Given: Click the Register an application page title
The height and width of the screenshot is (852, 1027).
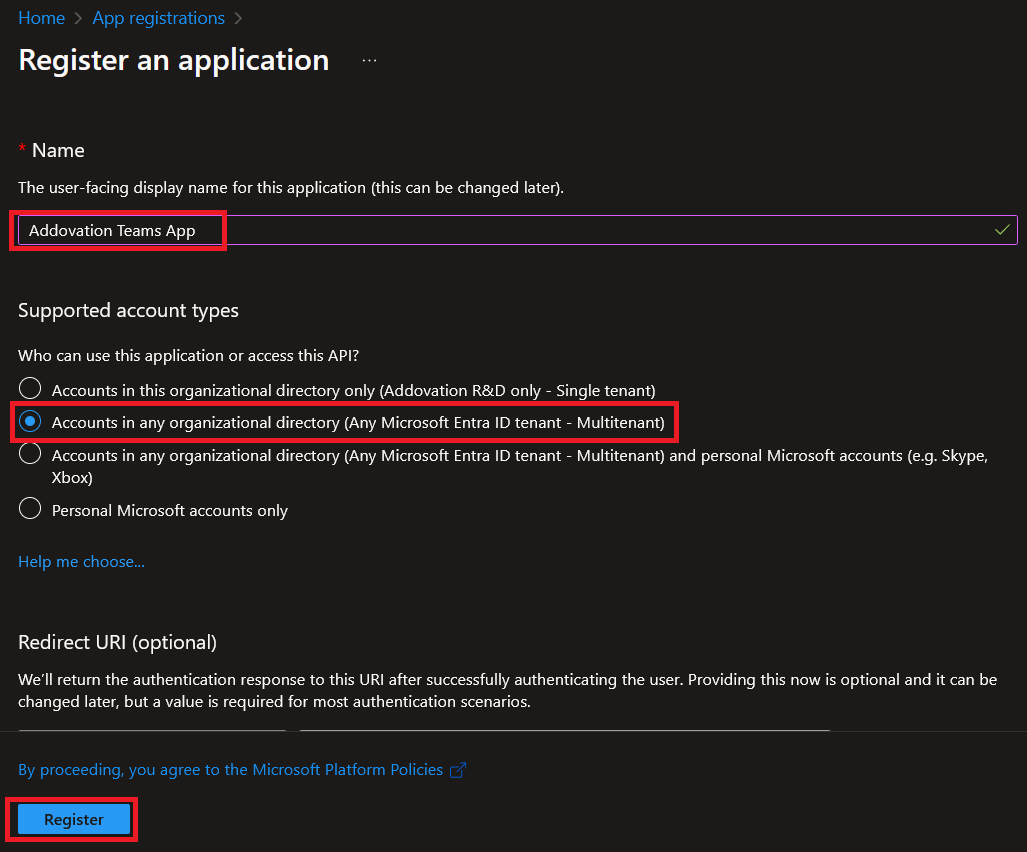Looking at the screenshot, I should 173,60.
